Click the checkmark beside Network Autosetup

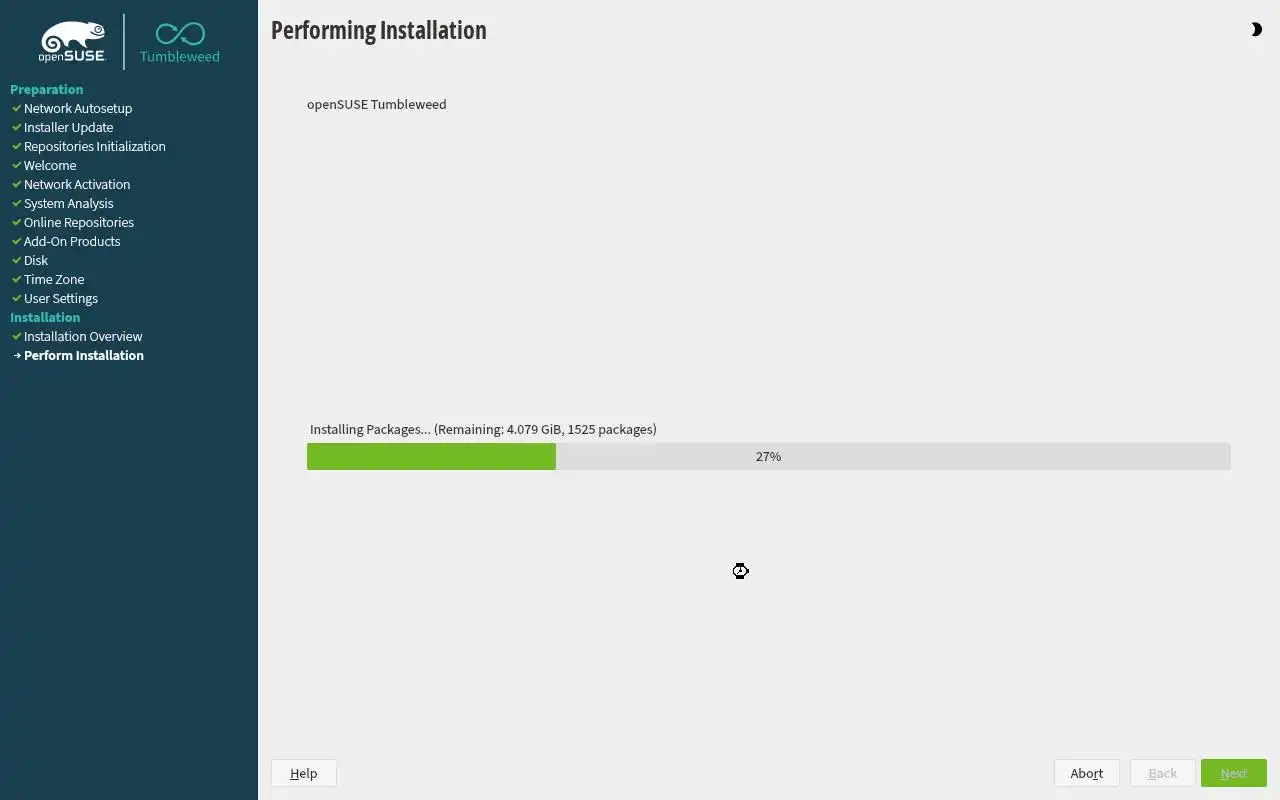[17, 108]
